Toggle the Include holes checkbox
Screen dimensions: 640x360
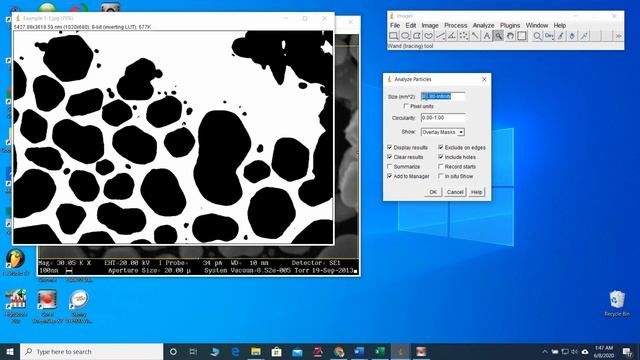(441, 157)
